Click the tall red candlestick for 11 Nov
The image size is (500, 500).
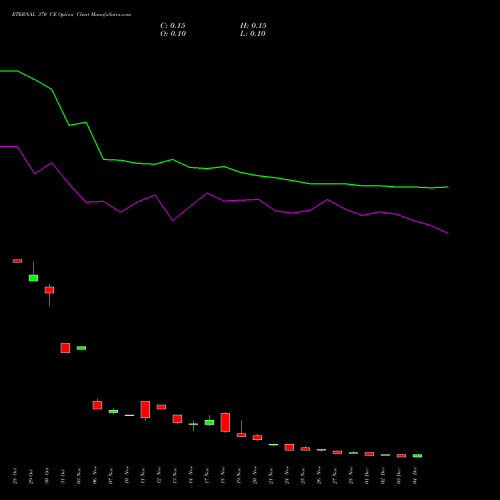pyautogui.click(x=145, y=409)
